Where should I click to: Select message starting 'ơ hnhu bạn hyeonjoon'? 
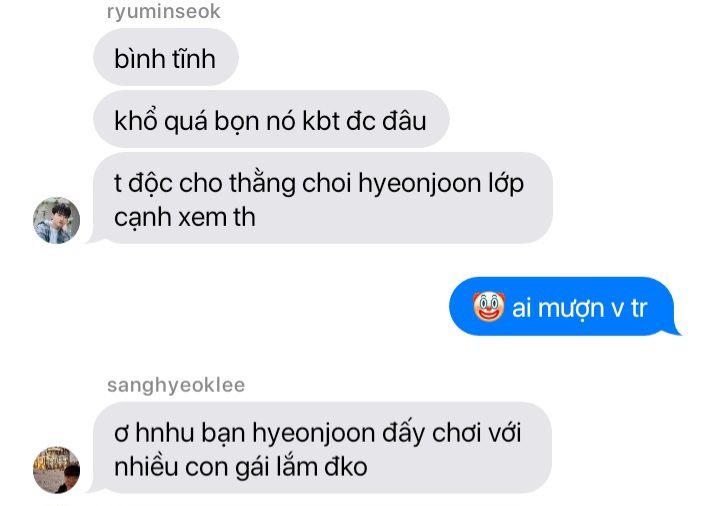[x=322, y=448]
